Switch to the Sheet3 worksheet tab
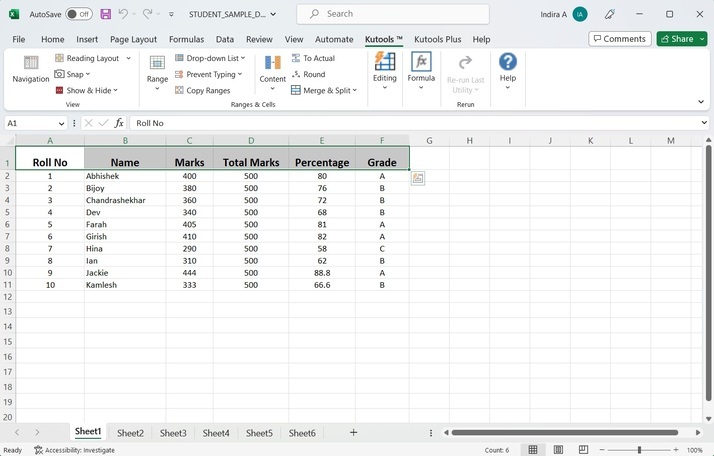 pos(173,433)
